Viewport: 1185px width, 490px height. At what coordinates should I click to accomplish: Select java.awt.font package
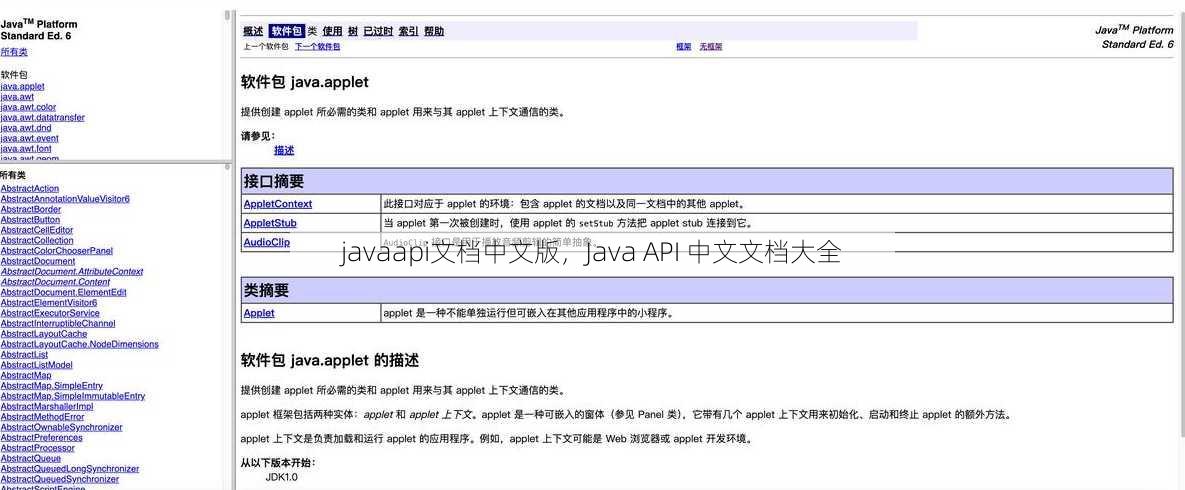click(26, 149)
